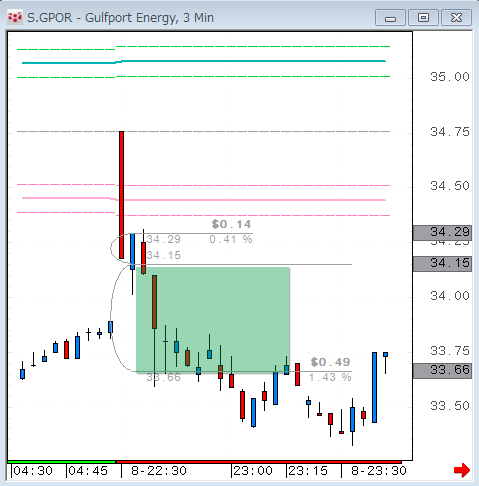The width and height of the screenshot is (479, 486).
Task: Click the 34.75 price axis label
Action: tap(450, 132)
